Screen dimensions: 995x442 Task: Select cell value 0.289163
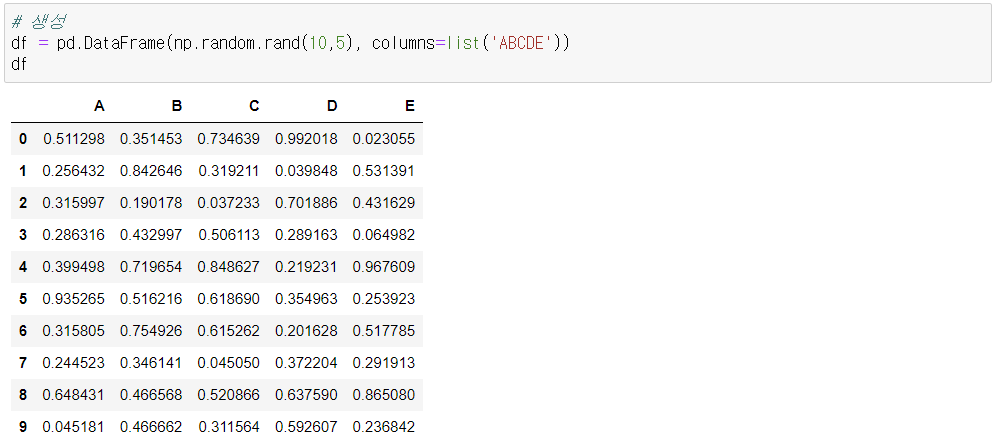tap(306, 235)
